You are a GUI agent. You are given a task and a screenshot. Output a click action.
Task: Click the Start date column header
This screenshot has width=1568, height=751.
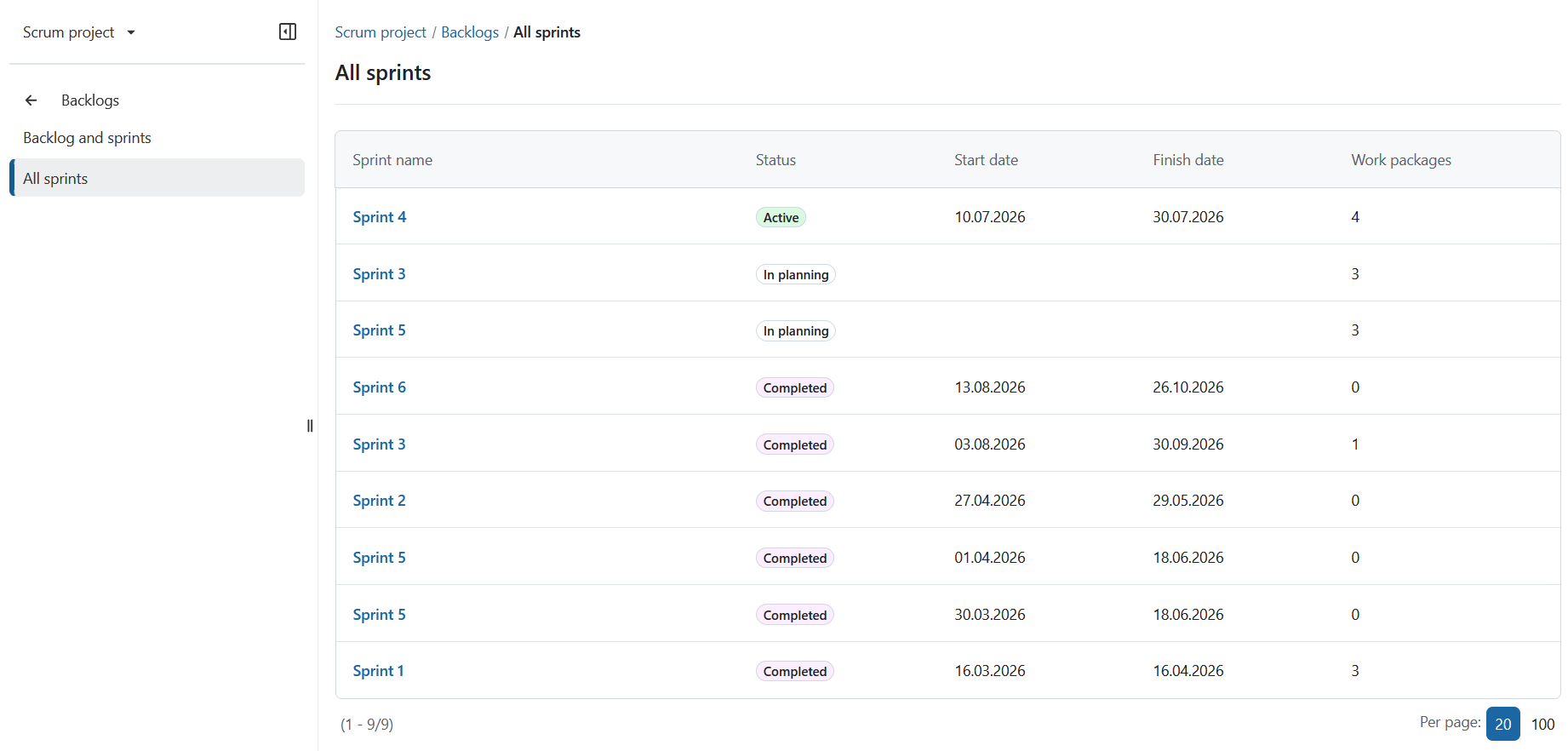tap(986, 160)
